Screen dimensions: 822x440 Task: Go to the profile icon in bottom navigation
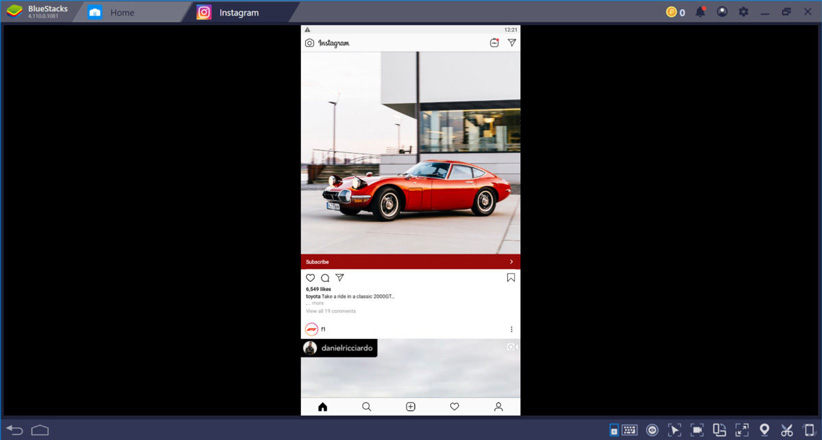(x=498, y=407)
